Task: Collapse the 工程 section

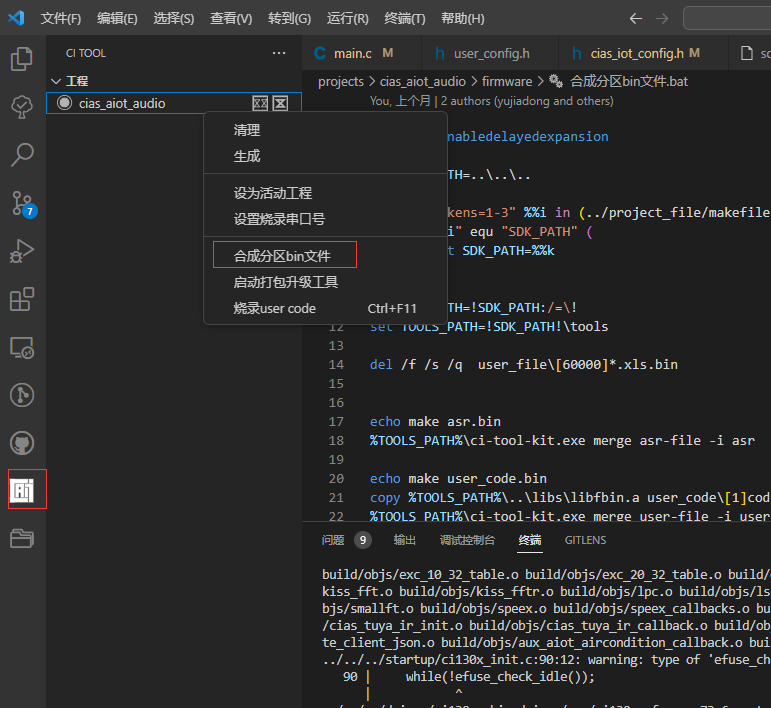Action: pyautogui.click(x=56, y=81)
